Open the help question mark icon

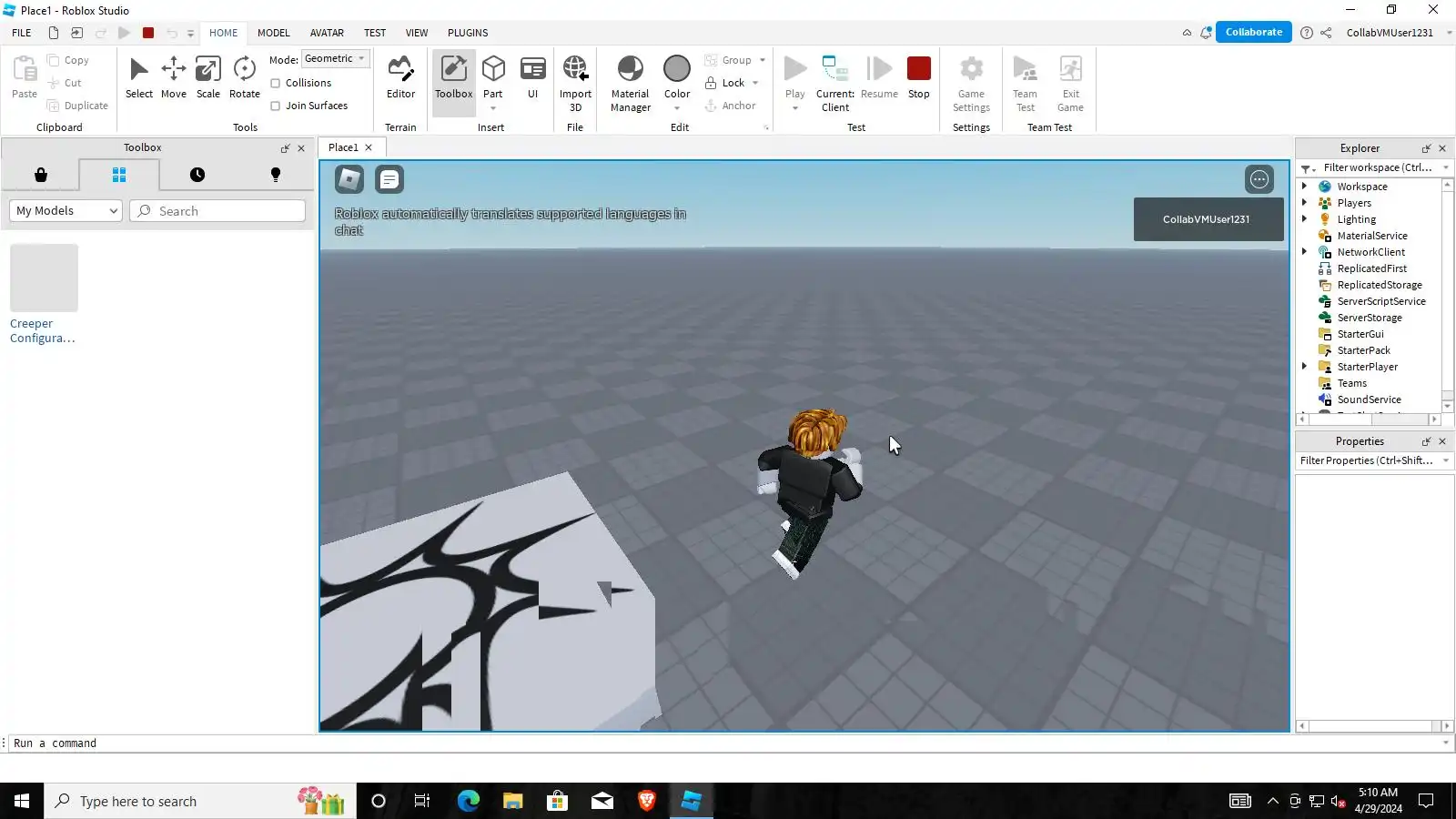pos(1307,33)
